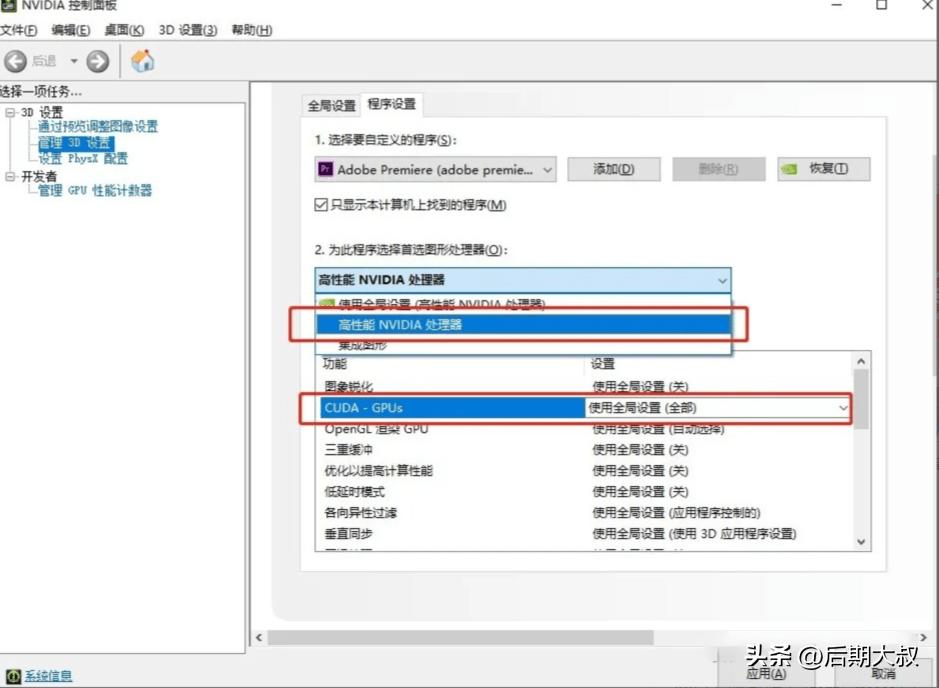The image size is (939, 688).
Task: Click the home icon in the toolbar
Action: pyautogui.click(x=141, y=60)
